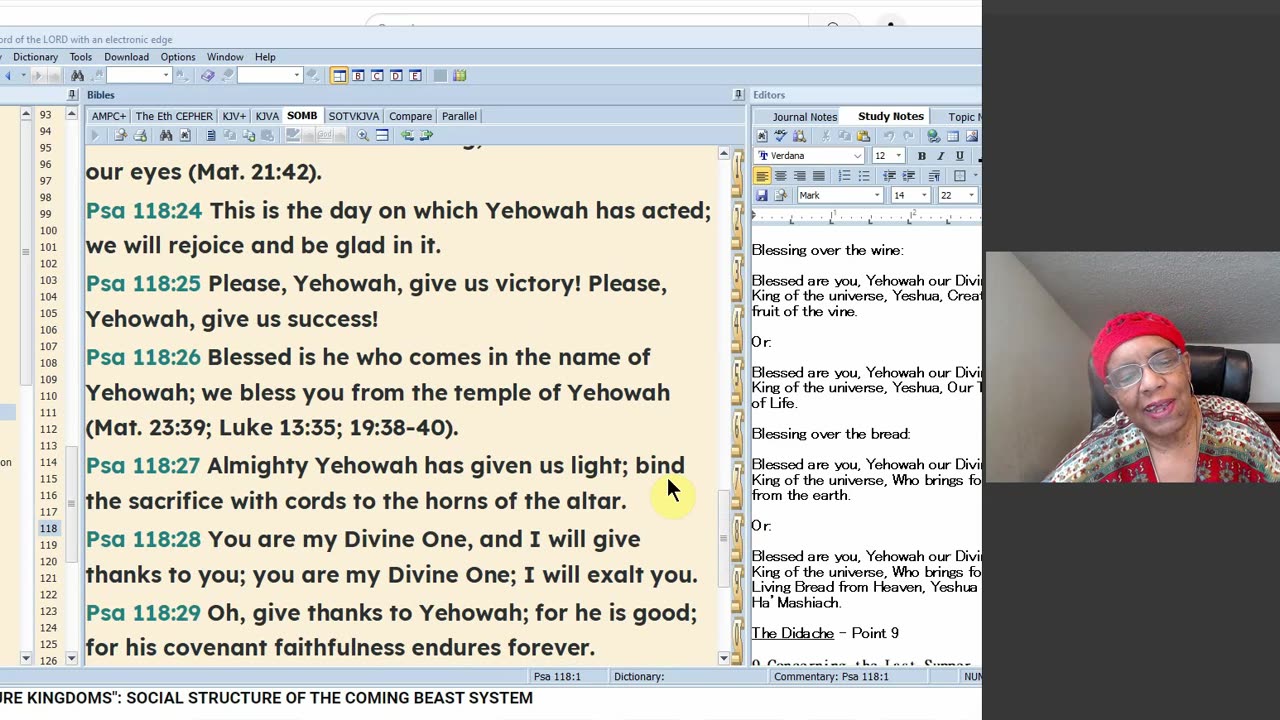Run spell check in the editor

tap(780, 136)
